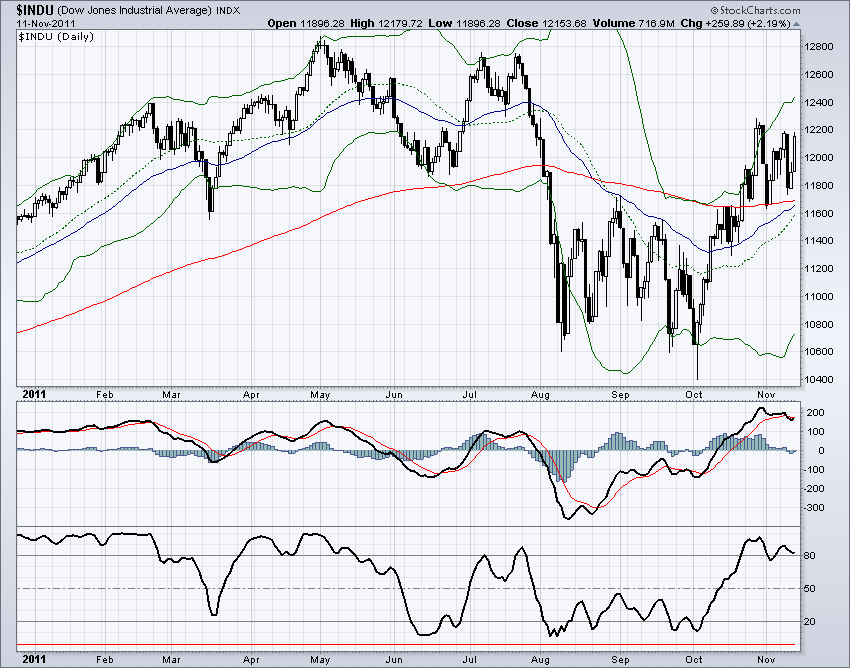Click the Oct label under the price chart
Image resolution: width=850 pixels, height=668 pixels.
coord(694,395)
